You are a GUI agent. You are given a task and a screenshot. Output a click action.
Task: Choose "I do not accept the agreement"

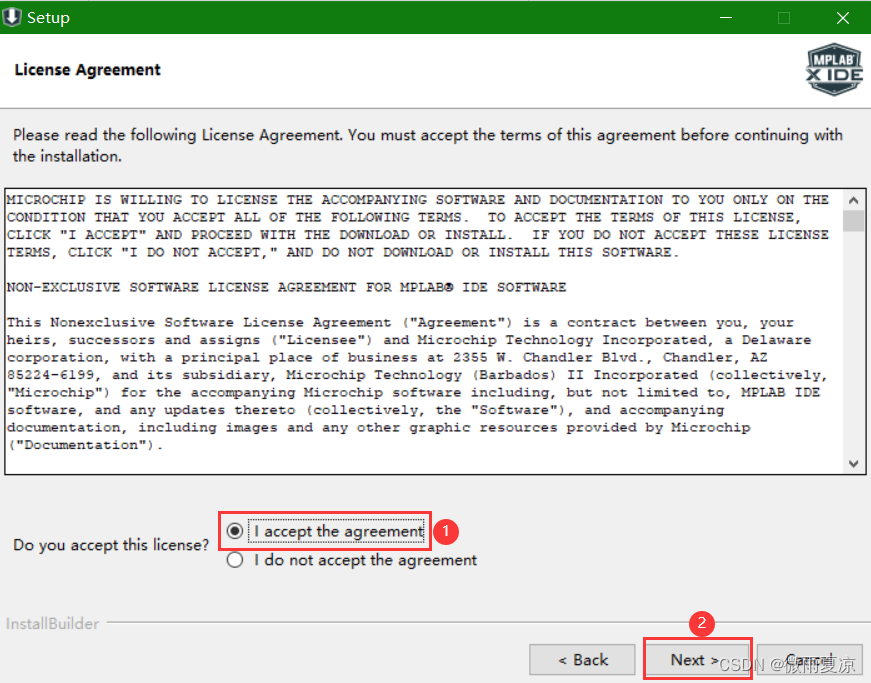pos(235,560)
